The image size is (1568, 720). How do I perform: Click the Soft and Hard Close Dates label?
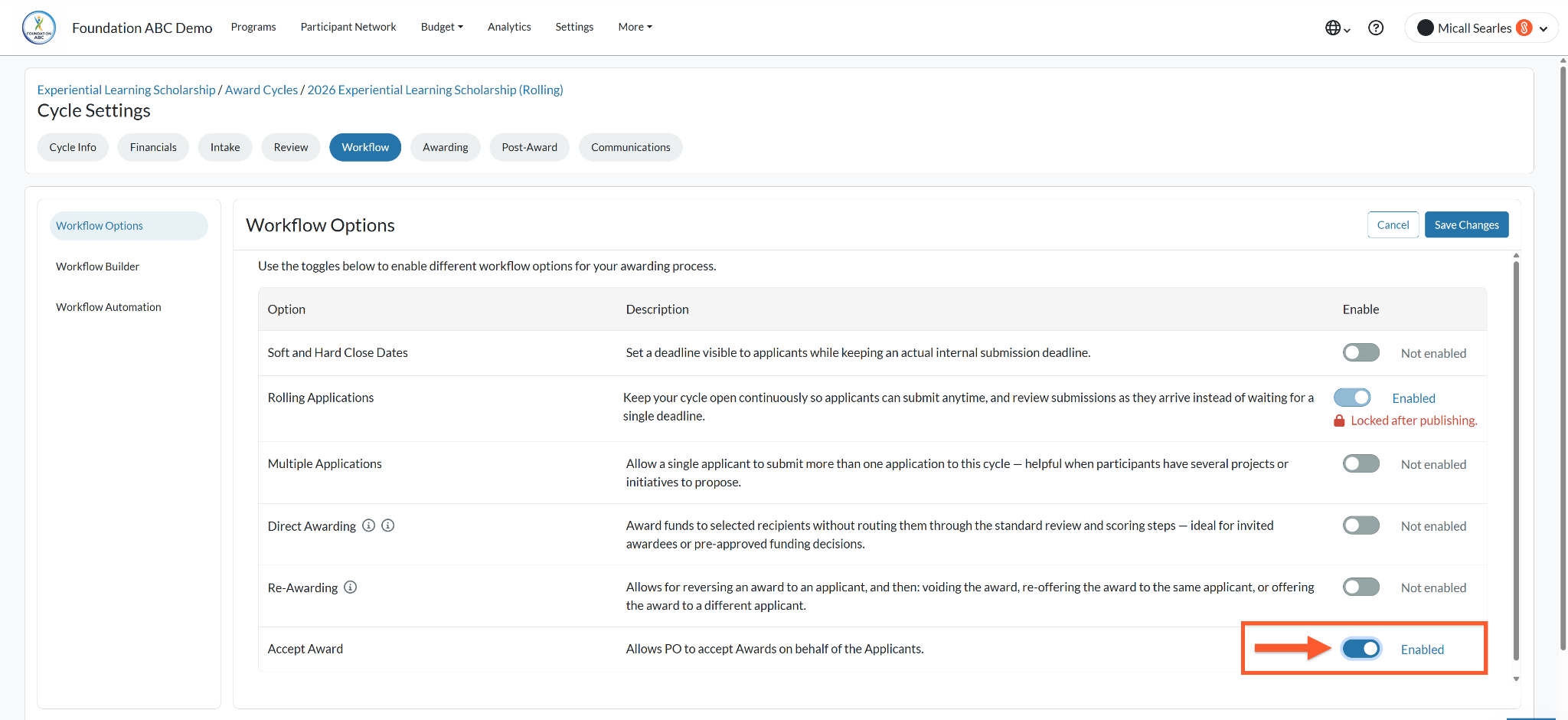[x=338, y=352]
